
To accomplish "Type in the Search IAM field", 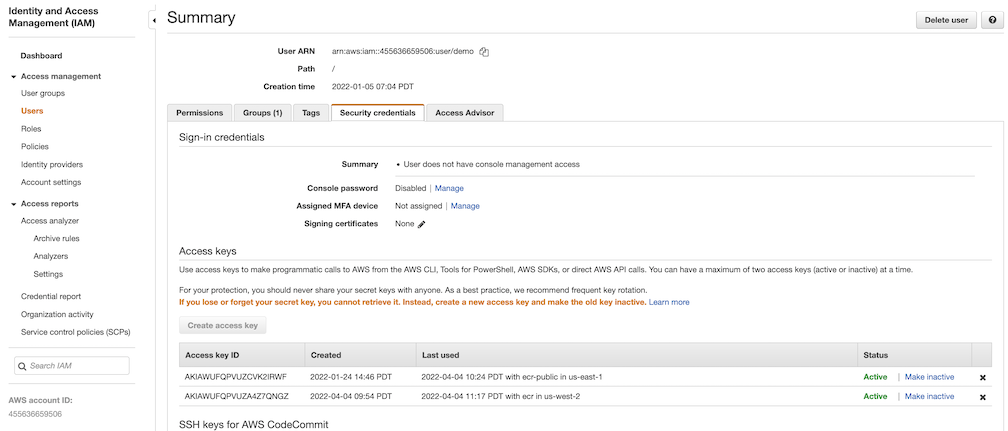I will click(84, 366).
